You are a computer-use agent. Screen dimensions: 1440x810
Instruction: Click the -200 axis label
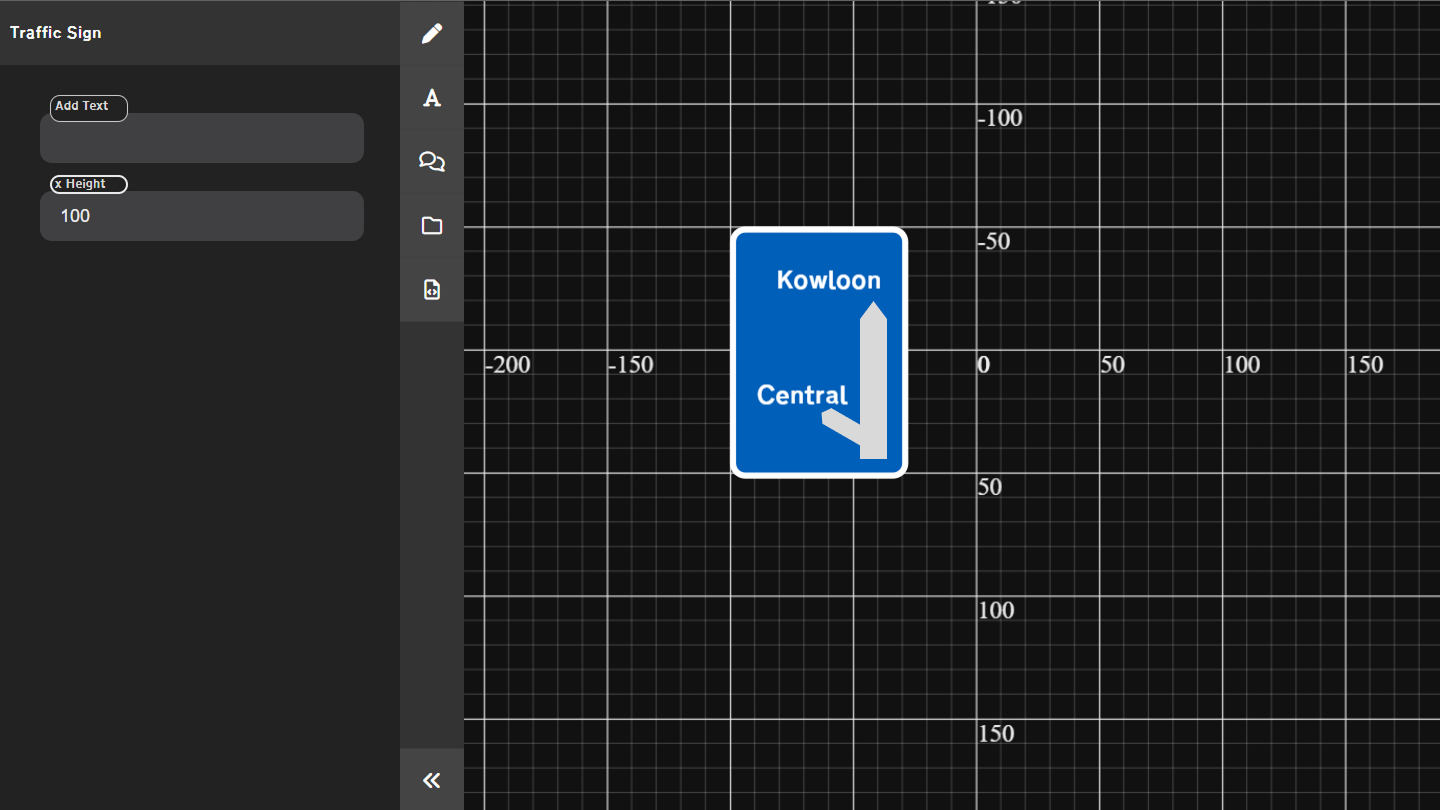pyautogui.click(x=508, y=365)
